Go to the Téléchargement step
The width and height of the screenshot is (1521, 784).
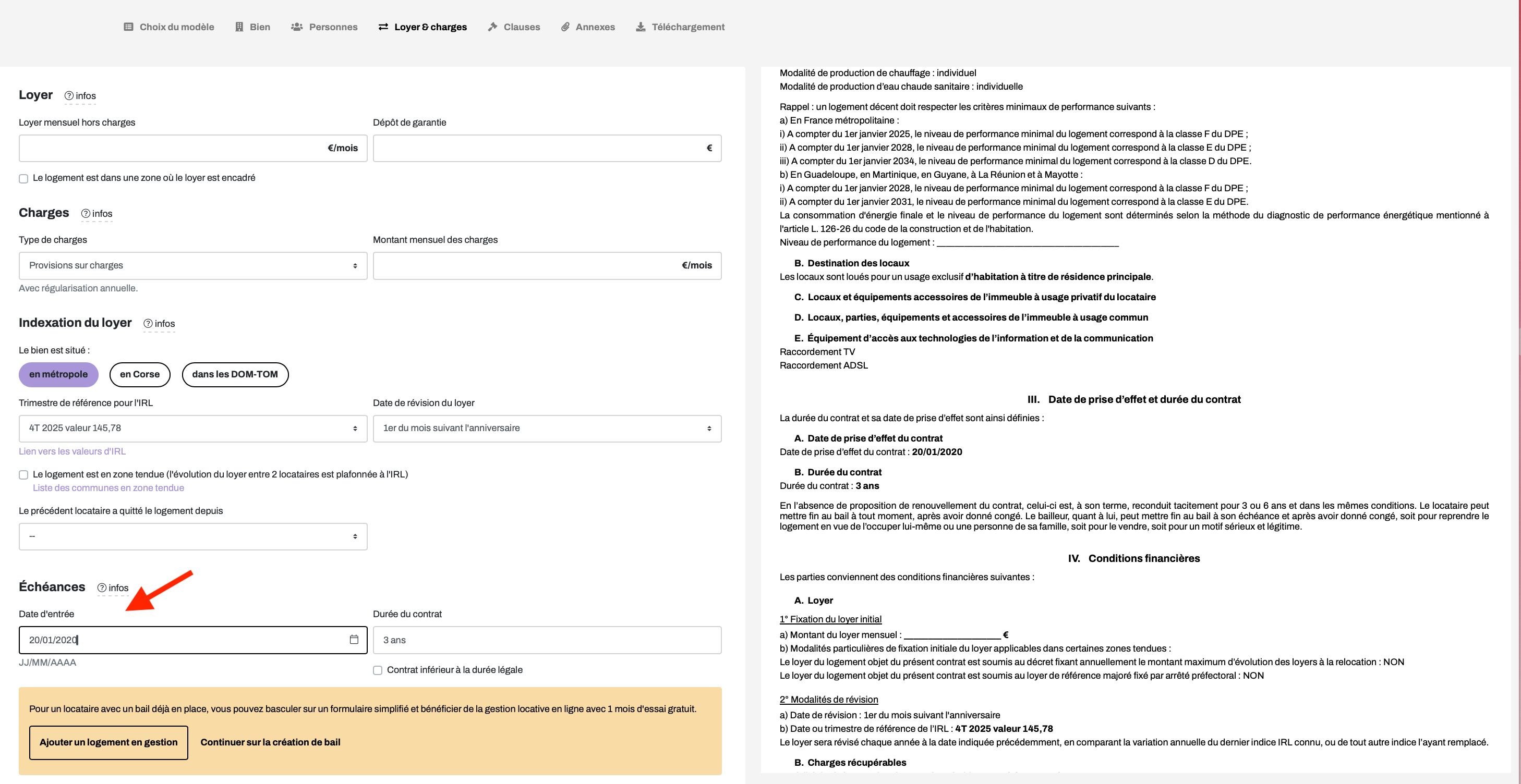pyautogui.click(x=680, y=27)
